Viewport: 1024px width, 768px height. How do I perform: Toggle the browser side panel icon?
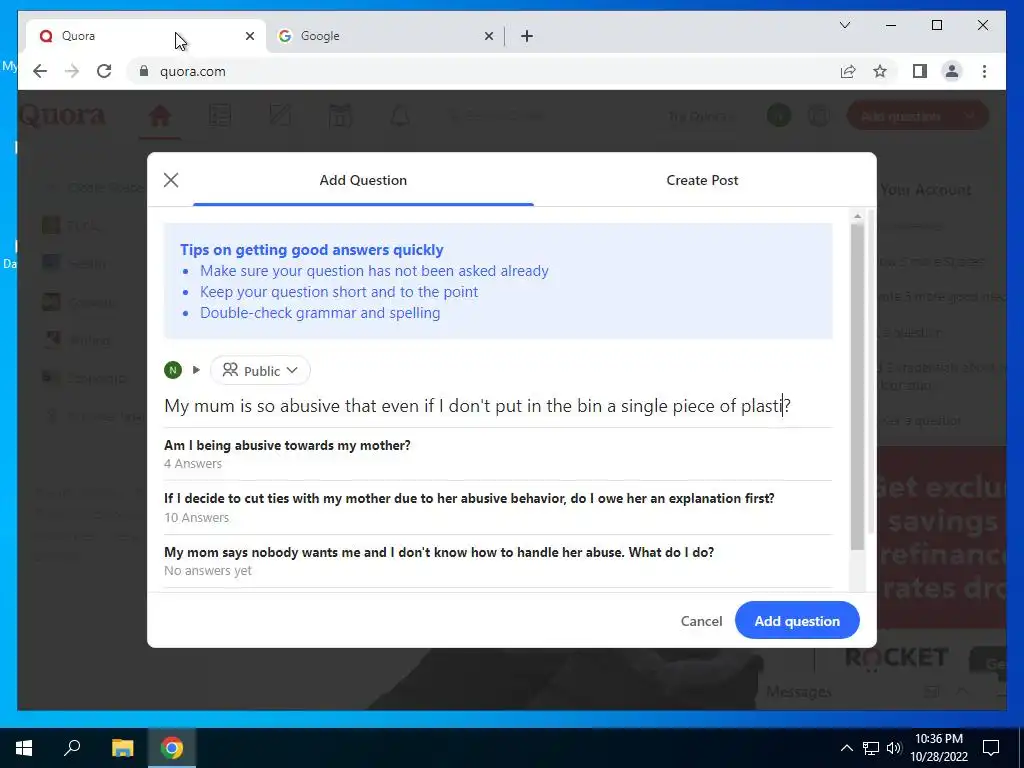coord(920,71)
